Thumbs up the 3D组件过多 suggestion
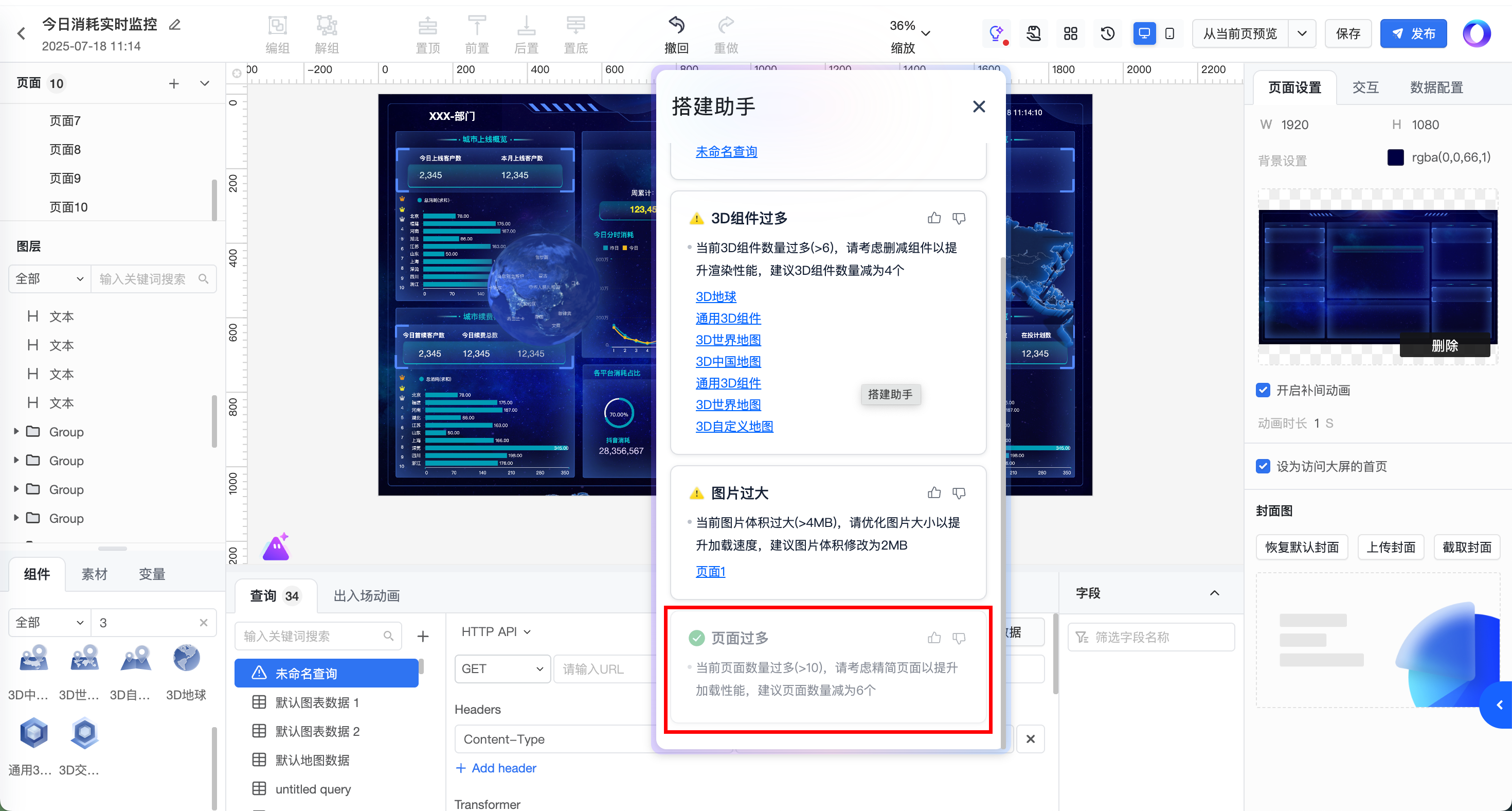Image resolution: width=1512 pixels, height=811 pixels. (934, 219)
